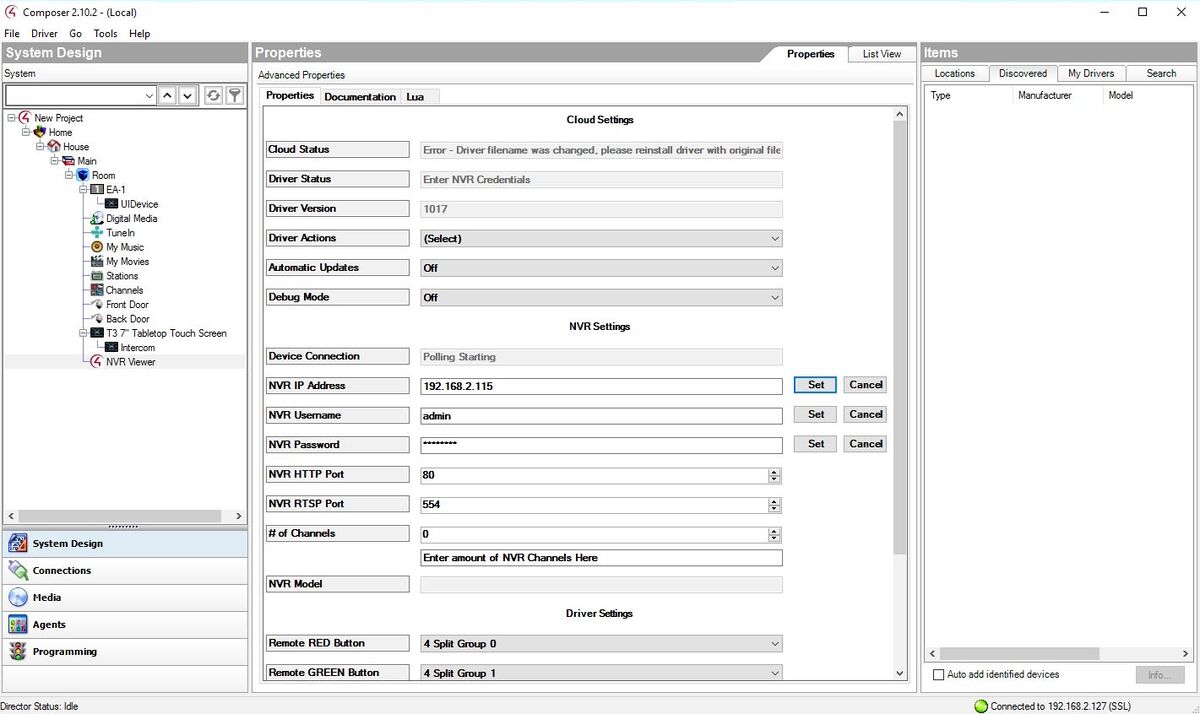Click Set next to NVR IP Address
Viewport: 1200px width, 714px height.
point(816,385)
